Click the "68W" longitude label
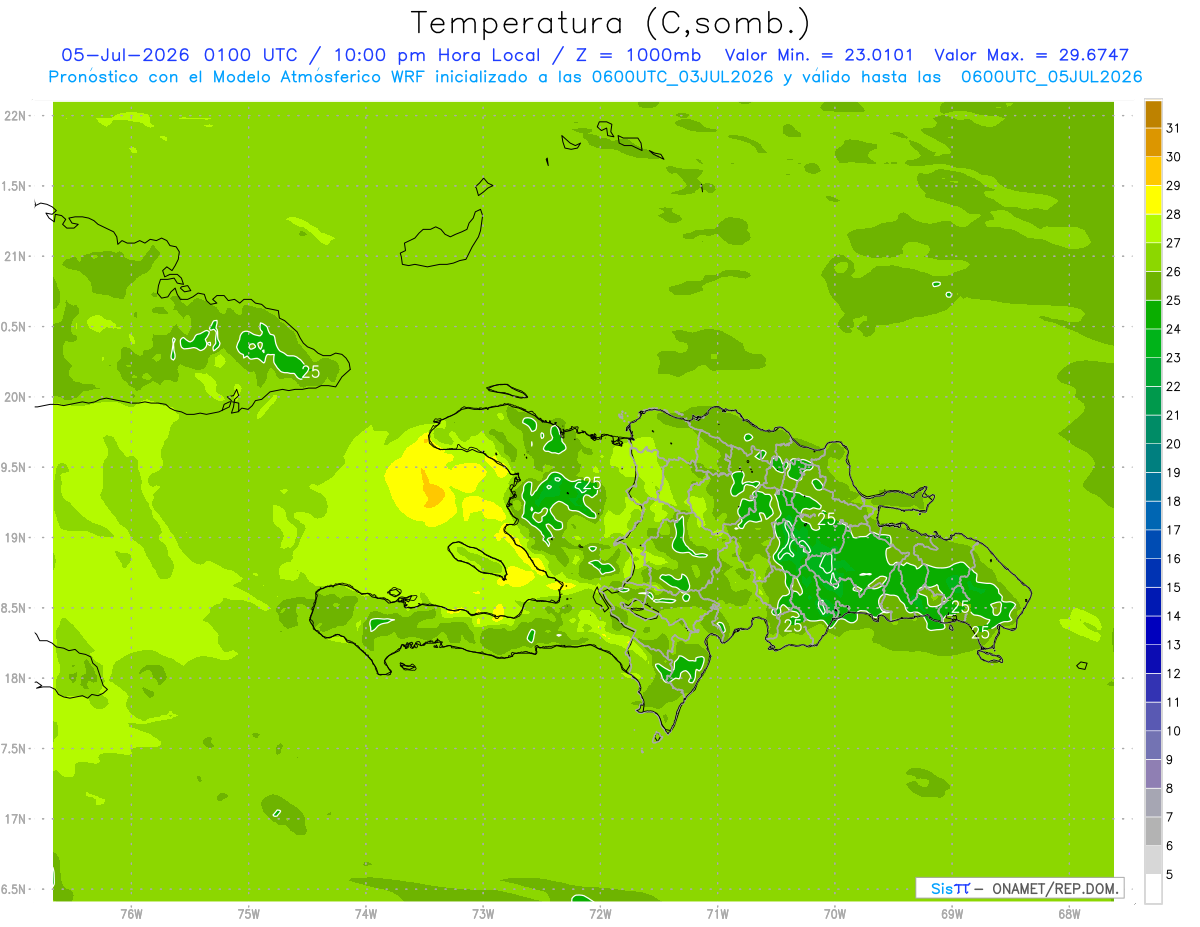1200x927 pixels. coord(1069,913)
